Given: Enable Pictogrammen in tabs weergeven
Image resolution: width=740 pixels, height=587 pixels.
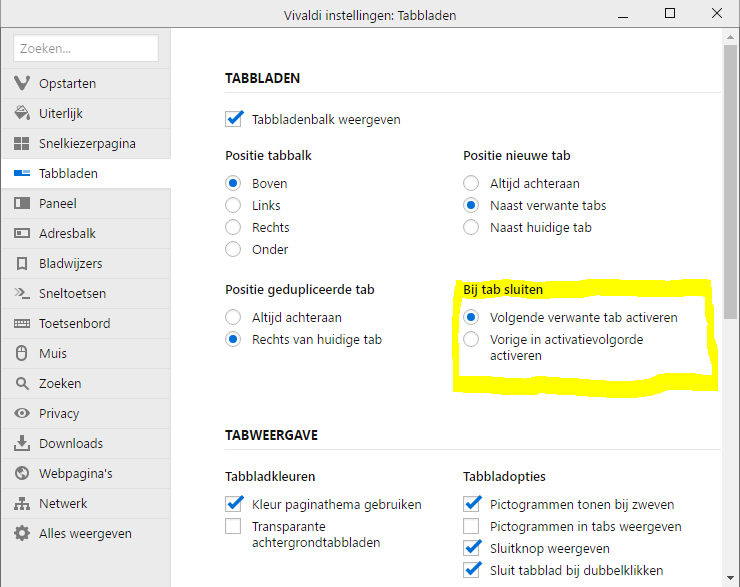Looking at the screenshot, I should coord(471,526).
